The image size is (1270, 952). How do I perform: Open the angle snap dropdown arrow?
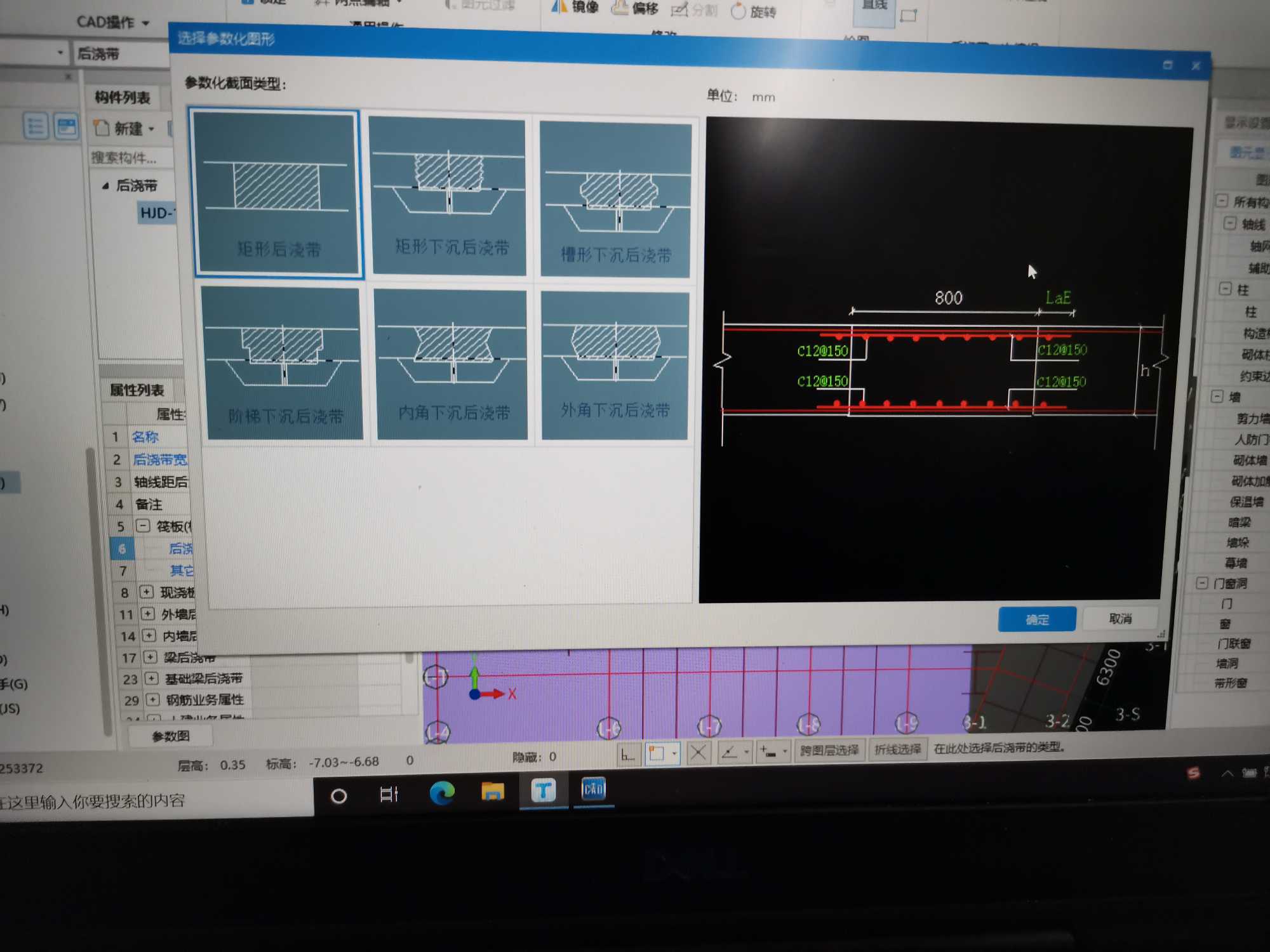[747, 752]
